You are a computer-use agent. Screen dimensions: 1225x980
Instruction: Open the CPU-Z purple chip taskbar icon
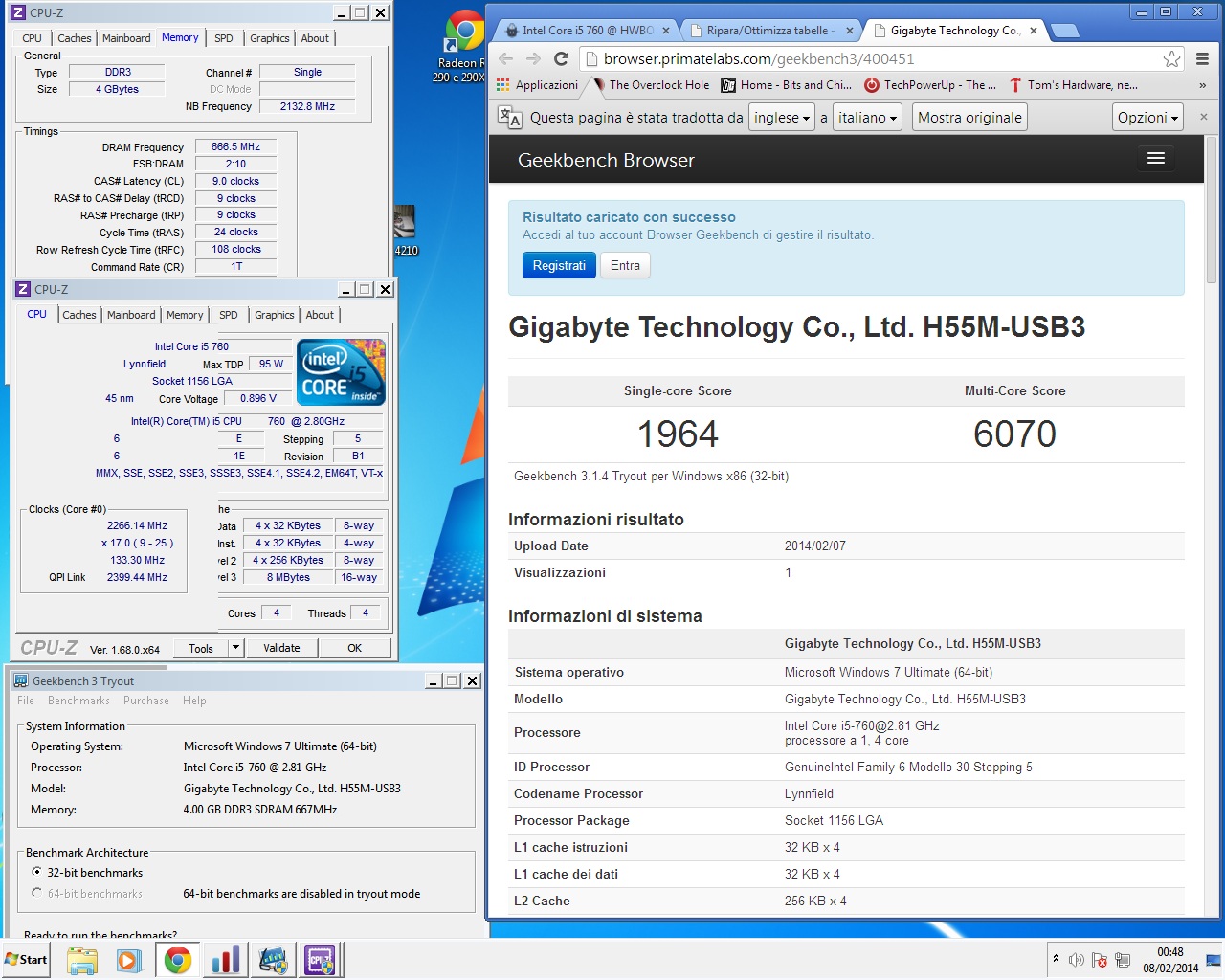(320, 960)
